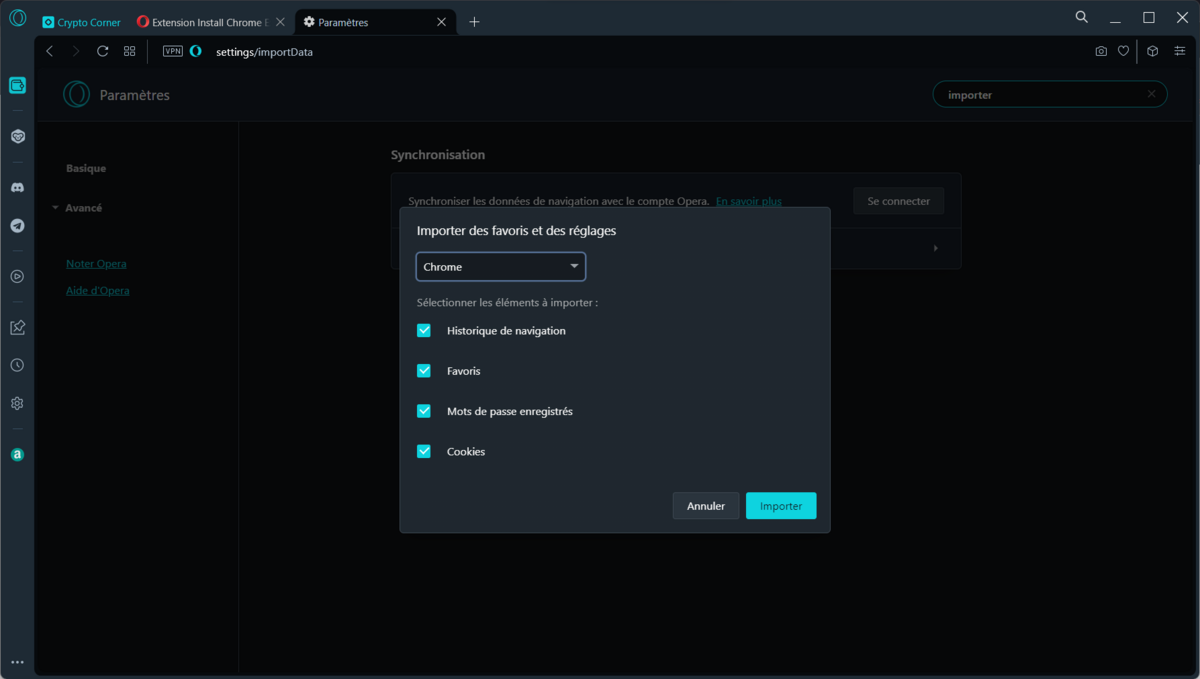The image size is (1200, 679).
Task: Clear the settings search field
Action: point(1151,94)
